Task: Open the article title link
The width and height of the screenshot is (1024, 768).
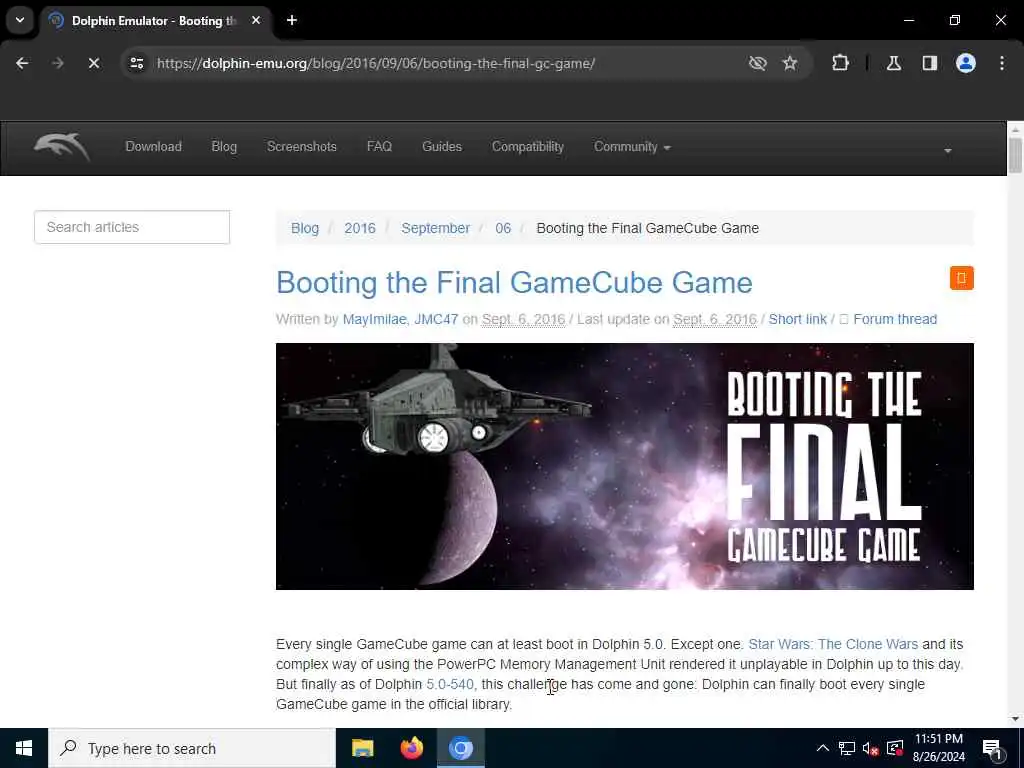Action: click(x=514, y=283)
